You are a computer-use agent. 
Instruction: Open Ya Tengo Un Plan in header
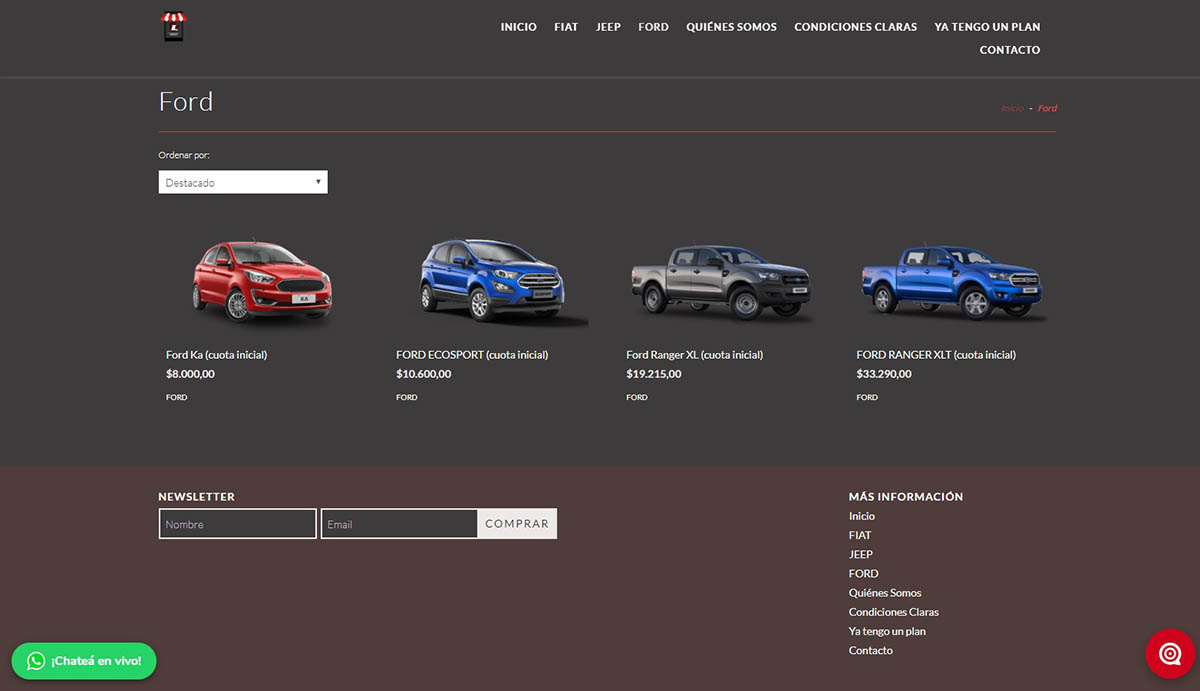click(987, 27)
